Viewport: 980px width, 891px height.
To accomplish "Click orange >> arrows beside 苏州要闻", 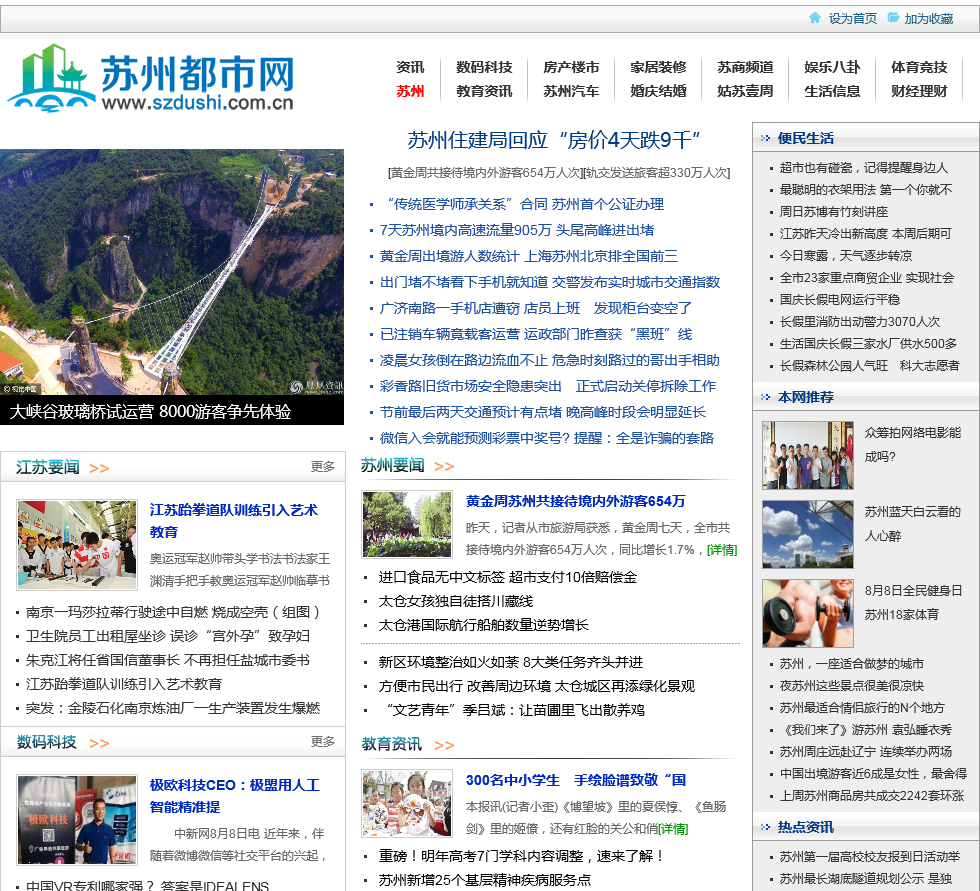I will (x=444, y=467).
